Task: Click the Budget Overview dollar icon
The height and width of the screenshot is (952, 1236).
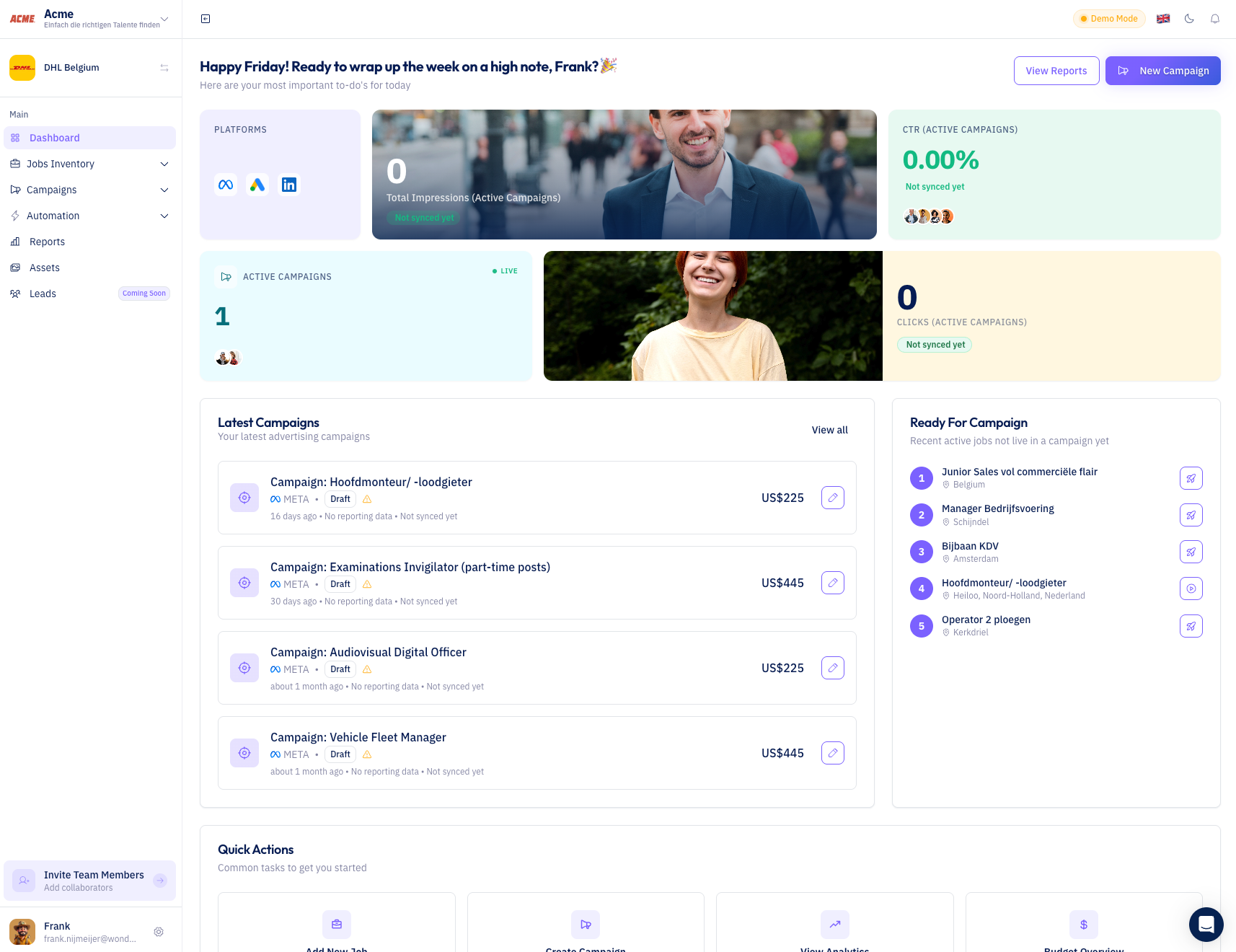Action: (x=1084, y=925)
